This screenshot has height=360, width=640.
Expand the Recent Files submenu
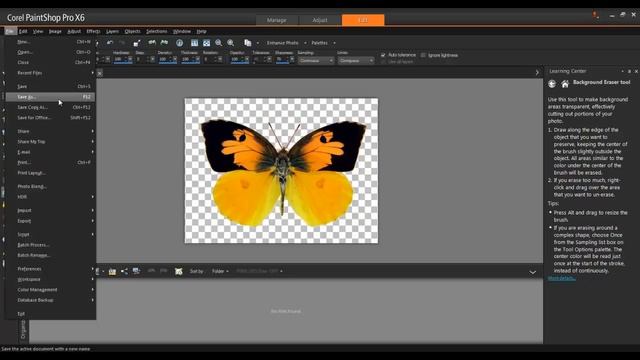point(51,73)
